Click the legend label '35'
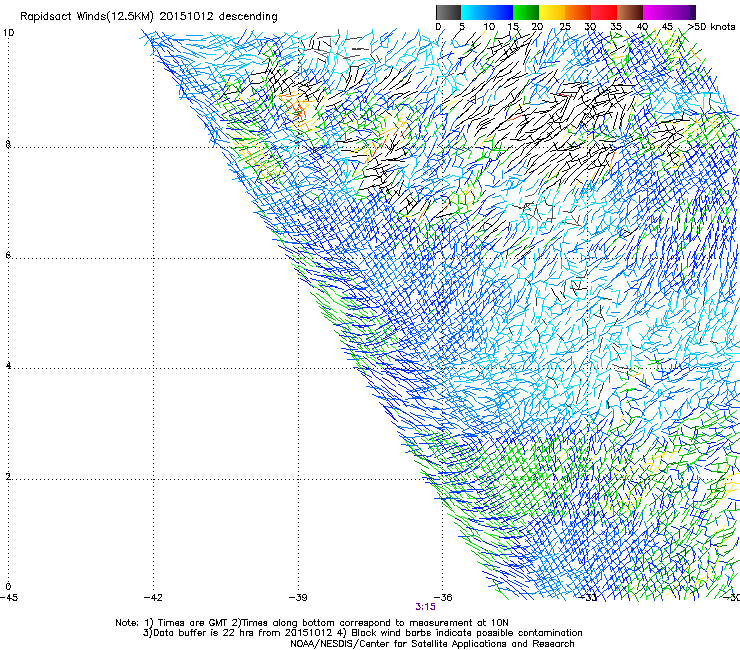Image resolution: width=740 pixels, height=650 pixels. click(x=616, y=27)
